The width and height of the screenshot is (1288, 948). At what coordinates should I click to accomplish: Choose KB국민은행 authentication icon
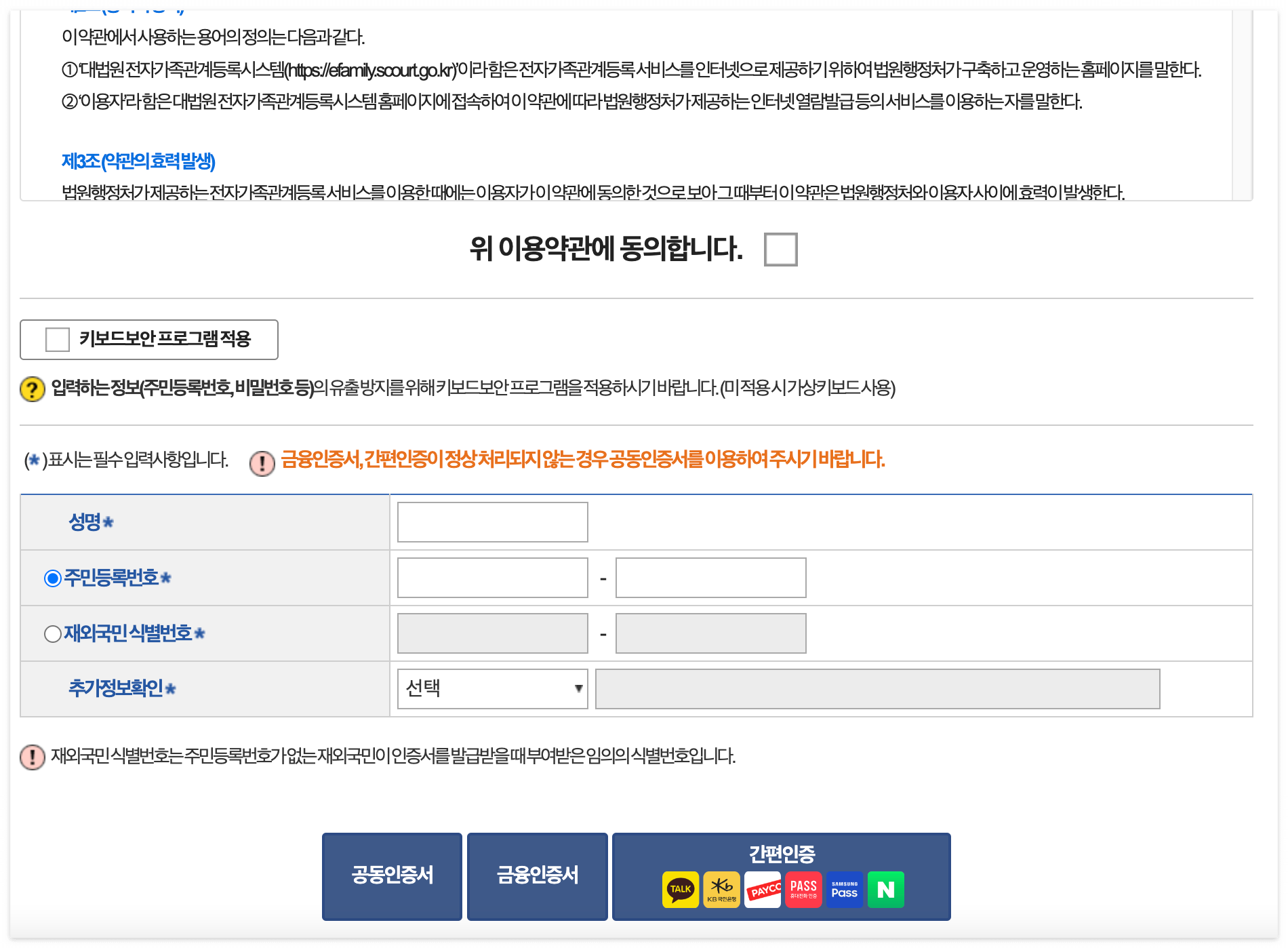click(721, 889)
